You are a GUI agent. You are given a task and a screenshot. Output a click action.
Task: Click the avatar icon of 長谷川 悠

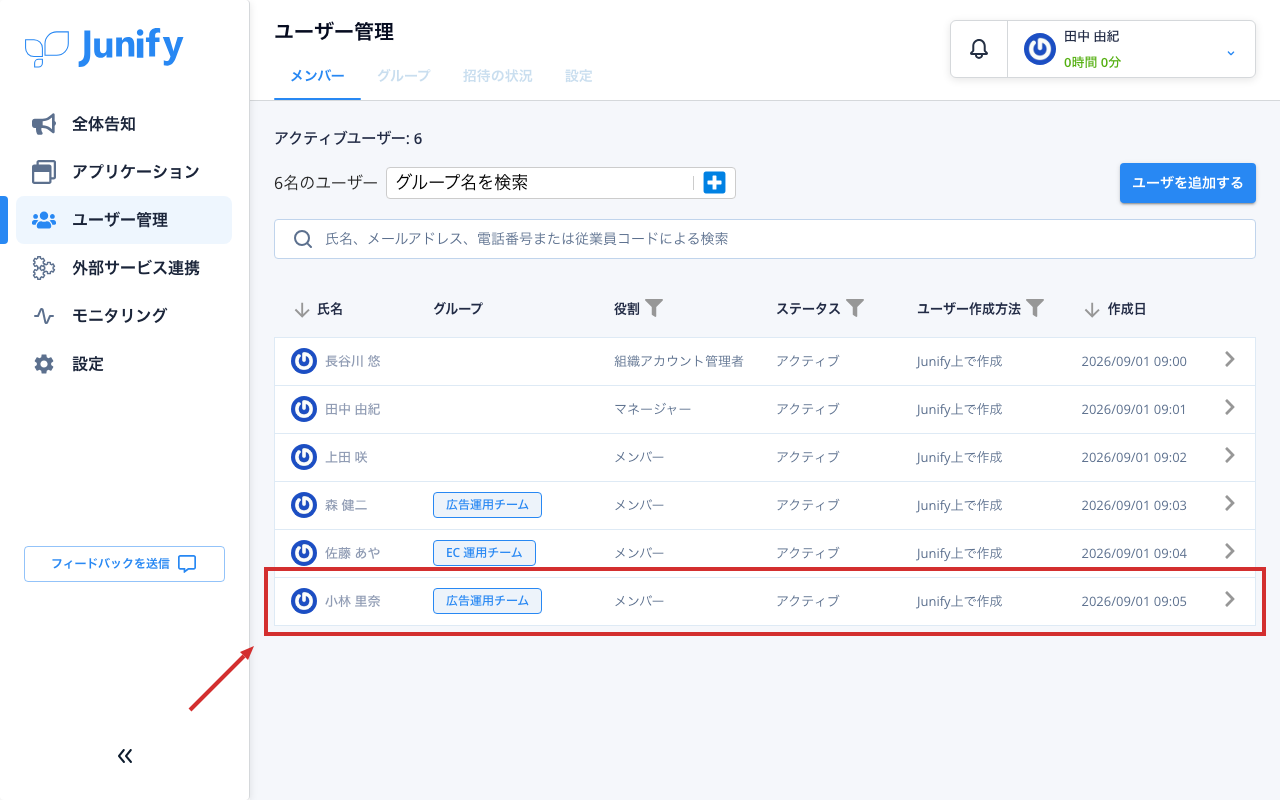tap(304, 361)
